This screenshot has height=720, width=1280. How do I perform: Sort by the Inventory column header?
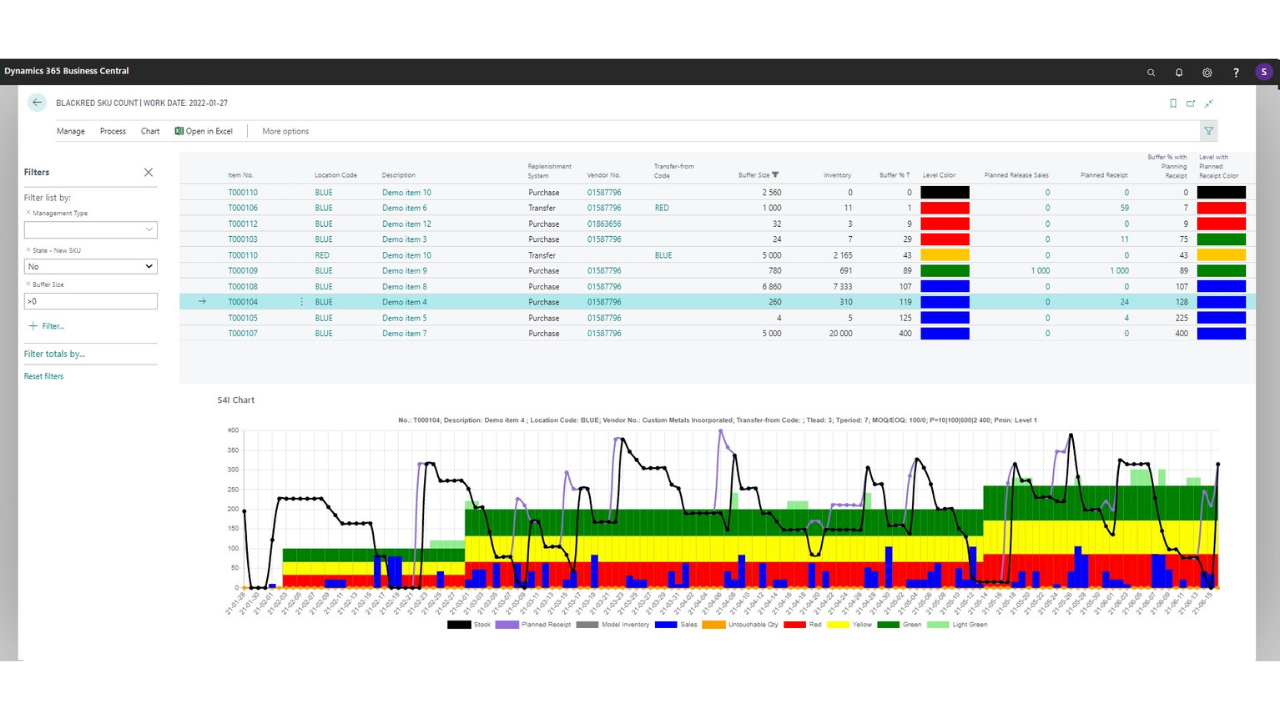point(838,175)
